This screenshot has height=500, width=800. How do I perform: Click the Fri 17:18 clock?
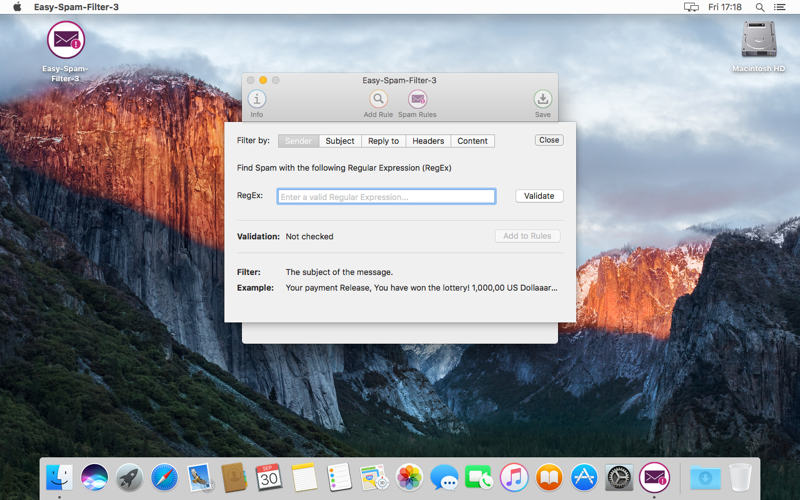tap(725, 7)
